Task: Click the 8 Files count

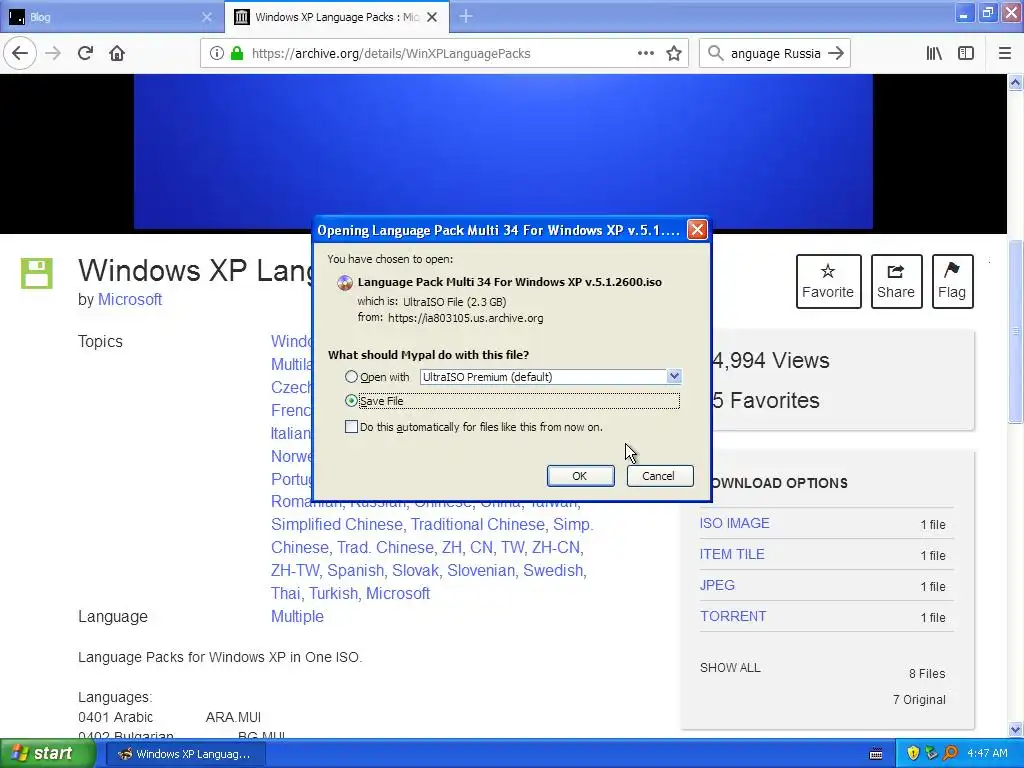Action: tap(927, 673)
